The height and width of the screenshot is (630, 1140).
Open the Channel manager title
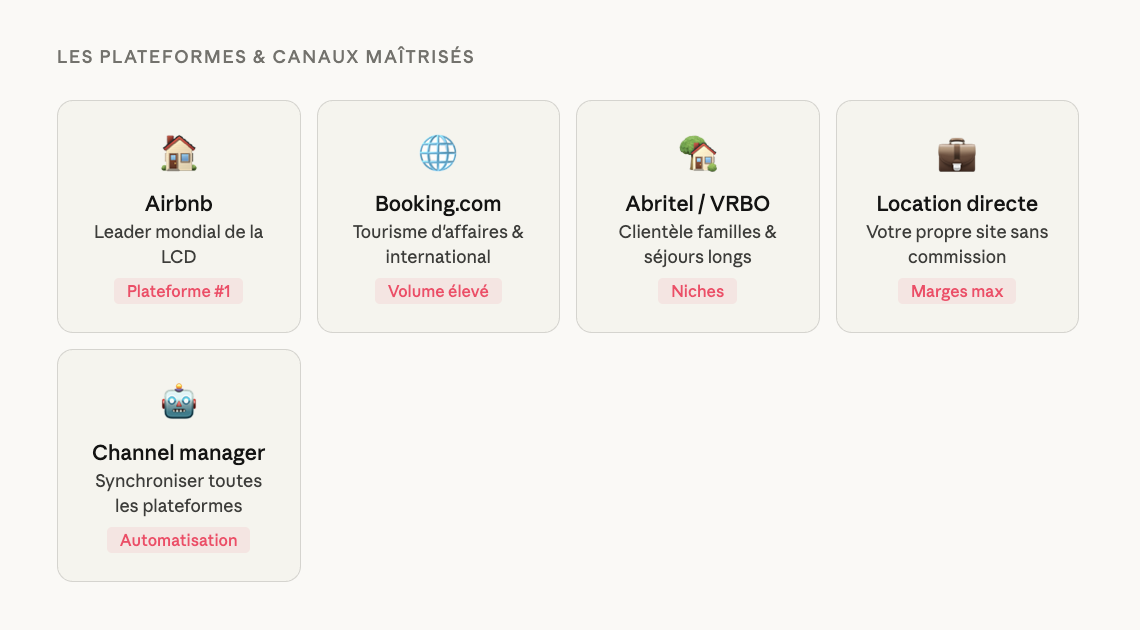[179, 453]
